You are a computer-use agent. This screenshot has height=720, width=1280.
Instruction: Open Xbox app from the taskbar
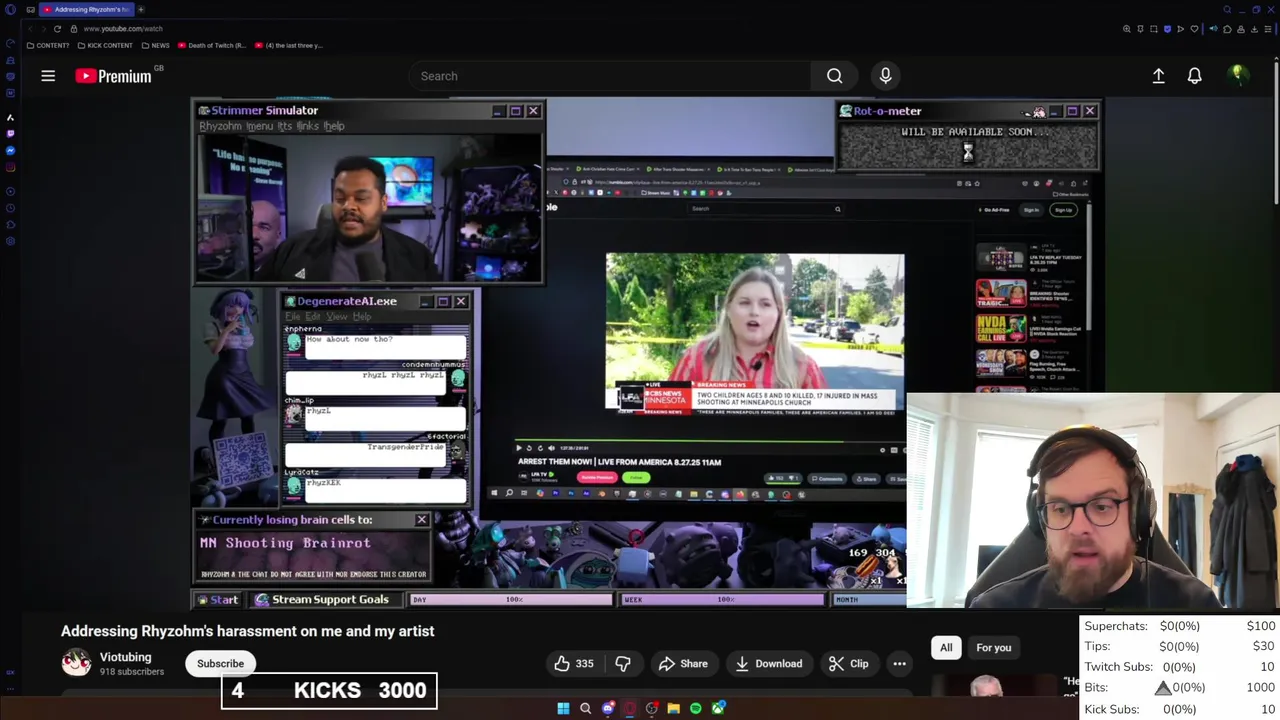[x=717, y=708]
